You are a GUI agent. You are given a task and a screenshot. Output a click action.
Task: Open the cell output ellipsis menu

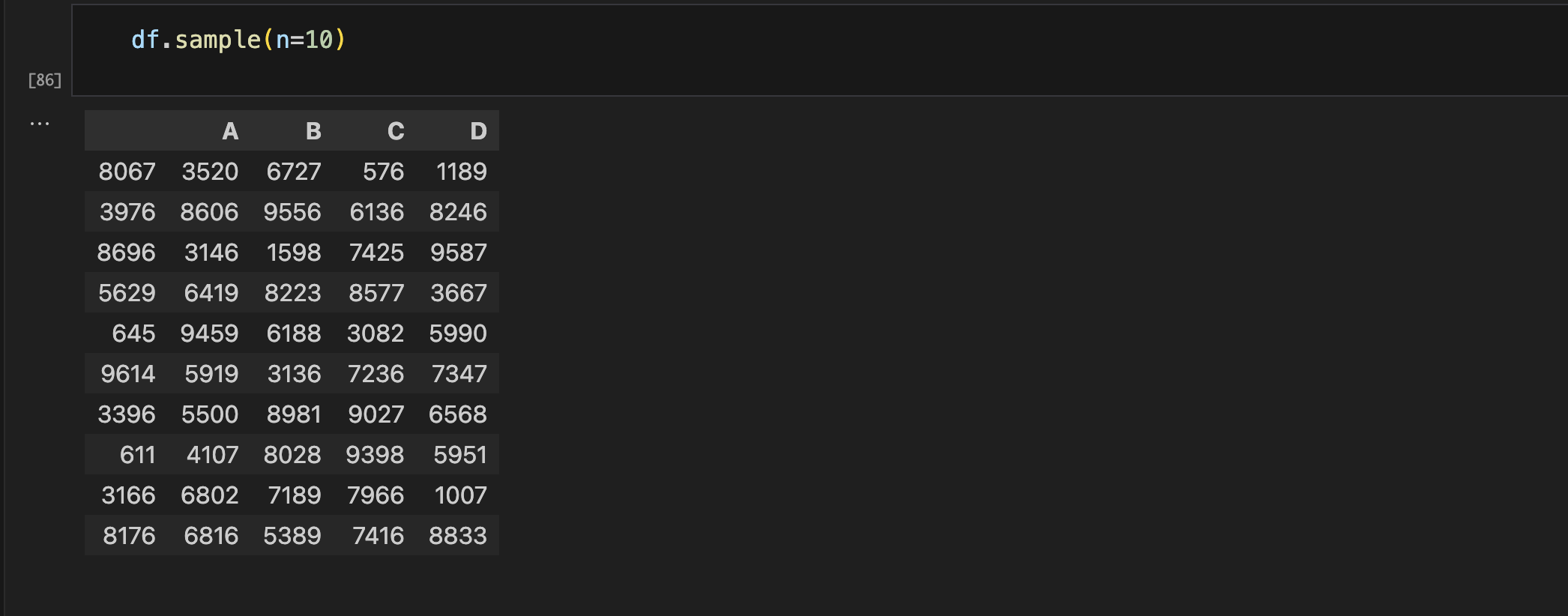click(40, 124)
